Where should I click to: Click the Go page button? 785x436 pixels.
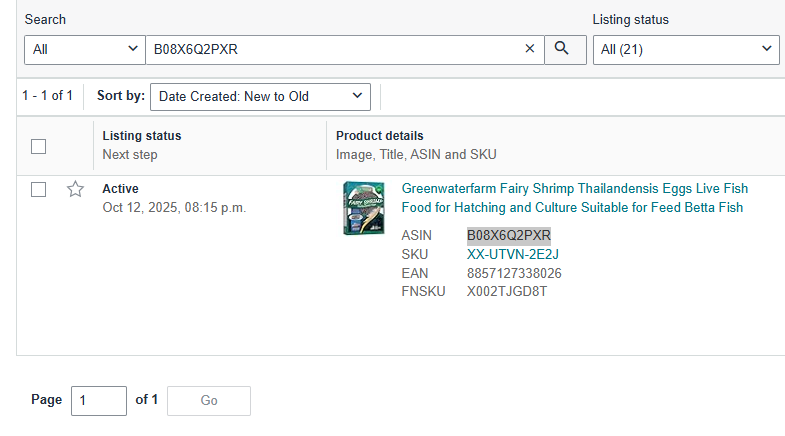pos(209,400)
